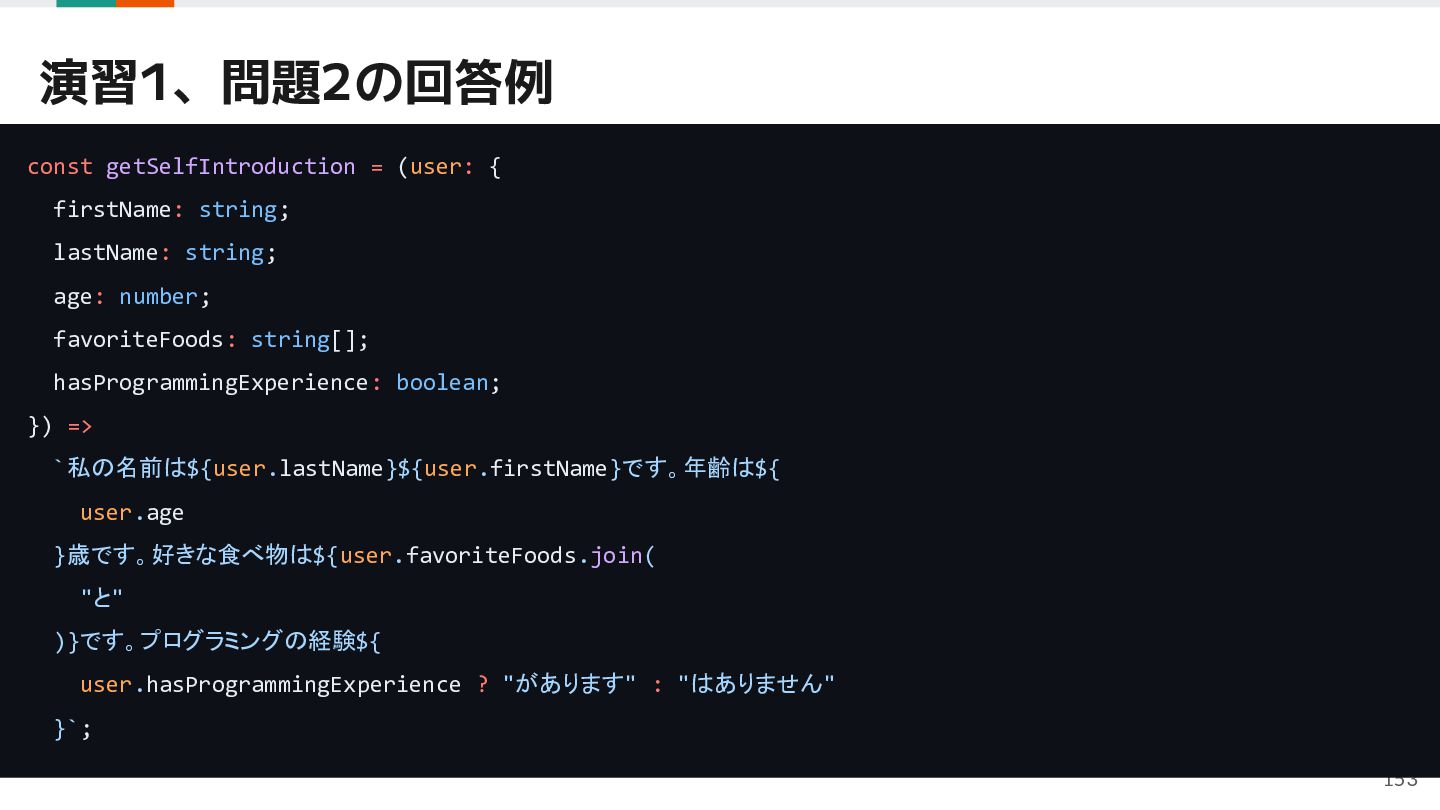Select the number type after age
The height and width of the screenshot is (810, 1440).
point(158,296)
